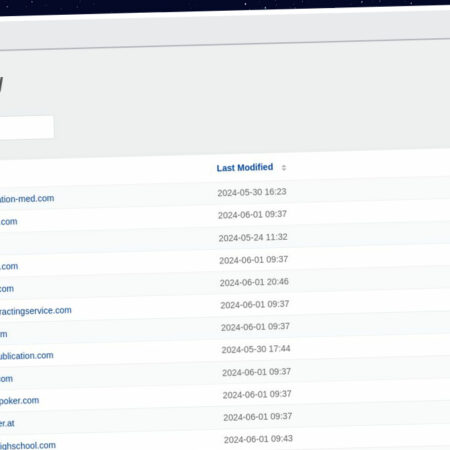Select the date 2024-06-01 09:43
Viewport: 450px width, 450px height.
(x=258, y=439)
